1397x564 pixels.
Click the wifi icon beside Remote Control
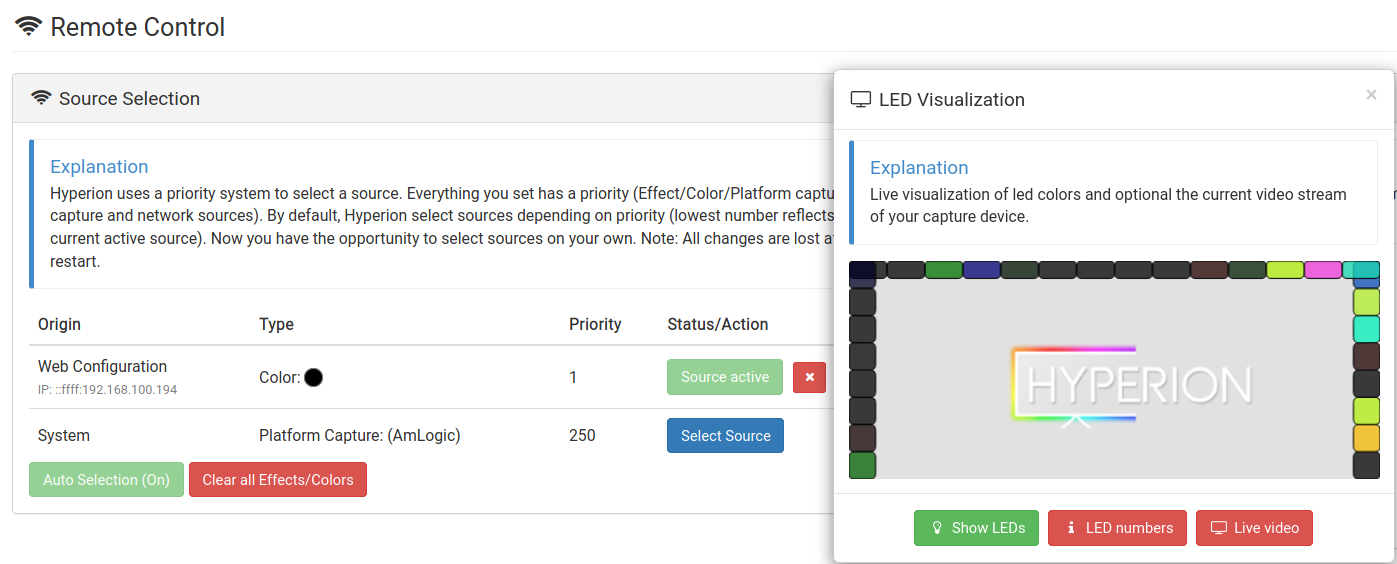pyautogui.click(x=29, y=27)
